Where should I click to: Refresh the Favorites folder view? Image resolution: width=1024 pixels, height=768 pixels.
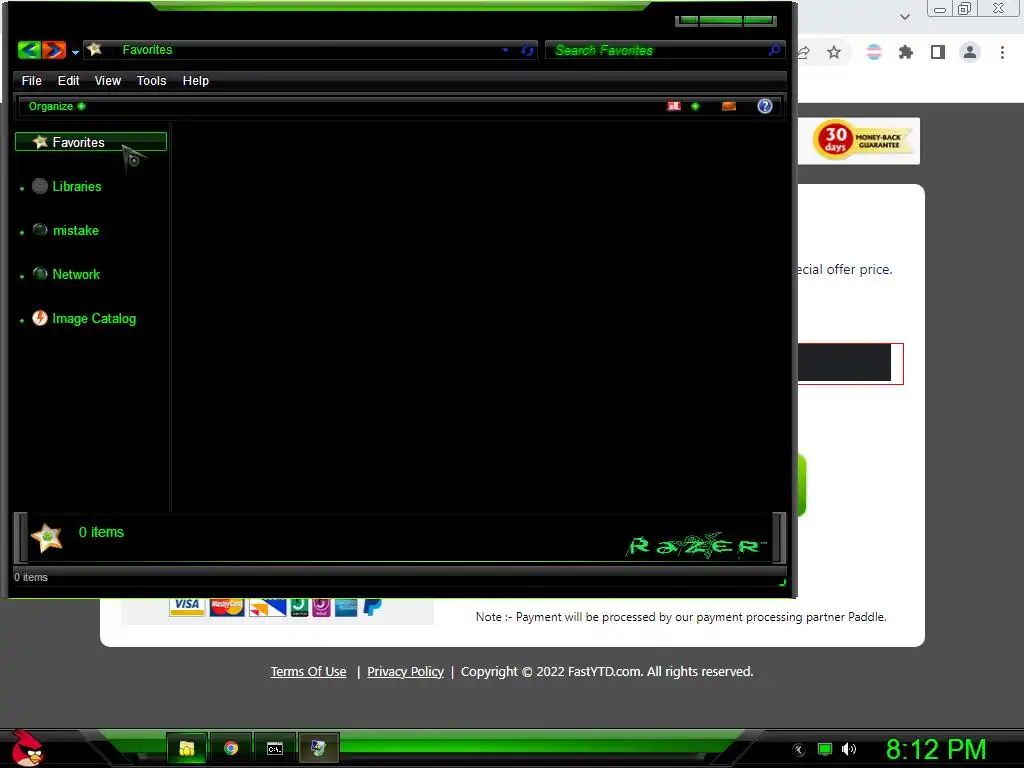point(527,50)
